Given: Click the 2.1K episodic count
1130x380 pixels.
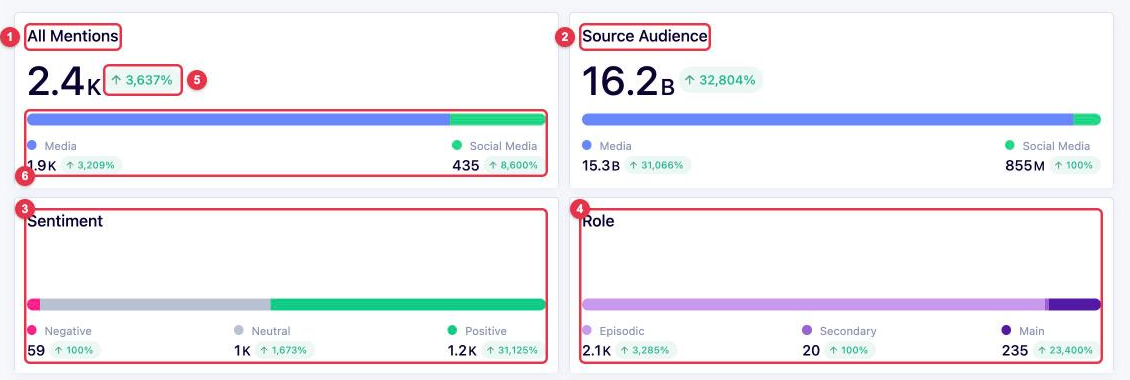Looking at the screenshot, I should coord(597,350).
